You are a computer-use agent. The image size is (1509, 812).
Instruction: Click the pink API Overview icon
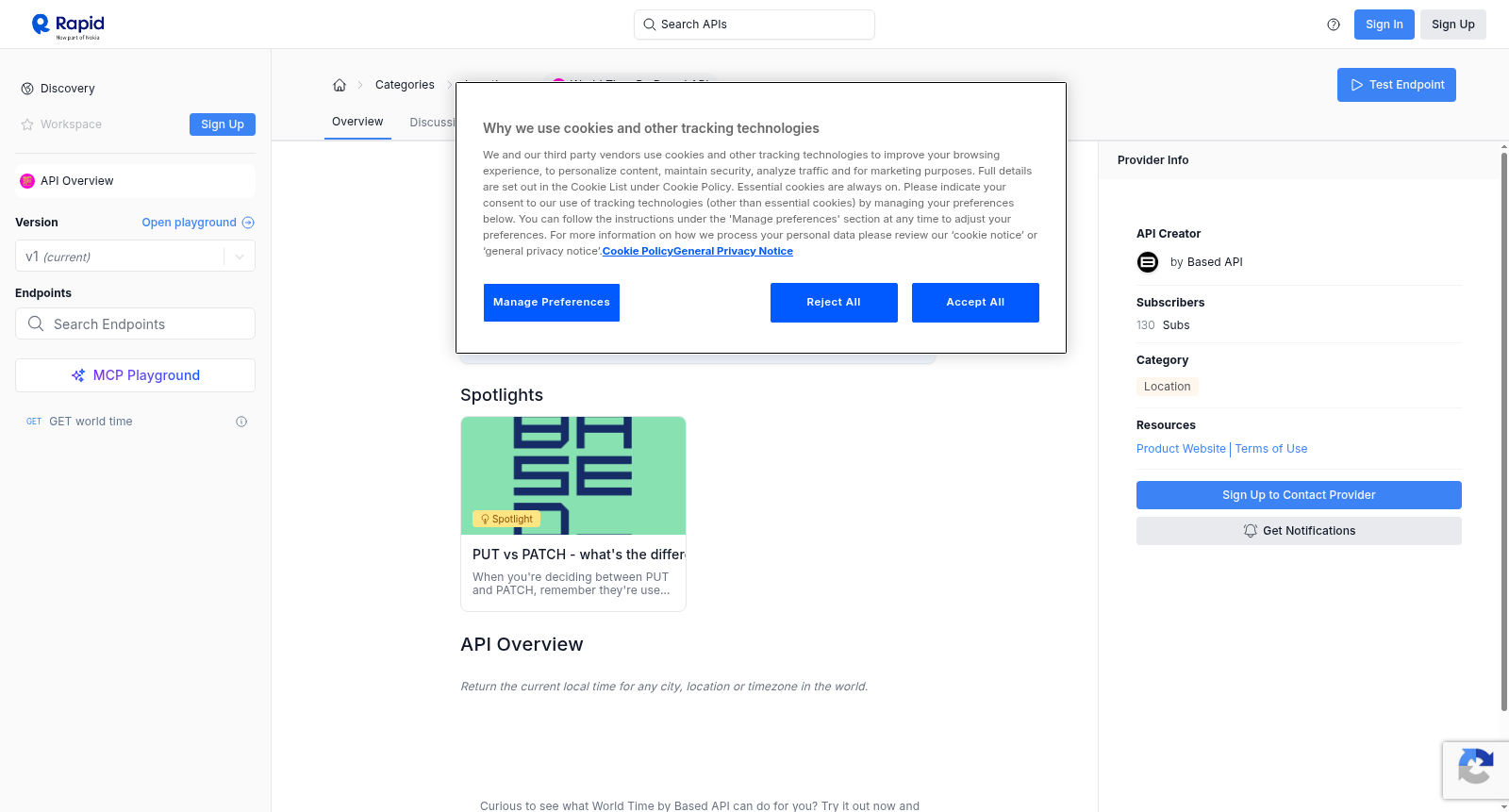[27, 181]
